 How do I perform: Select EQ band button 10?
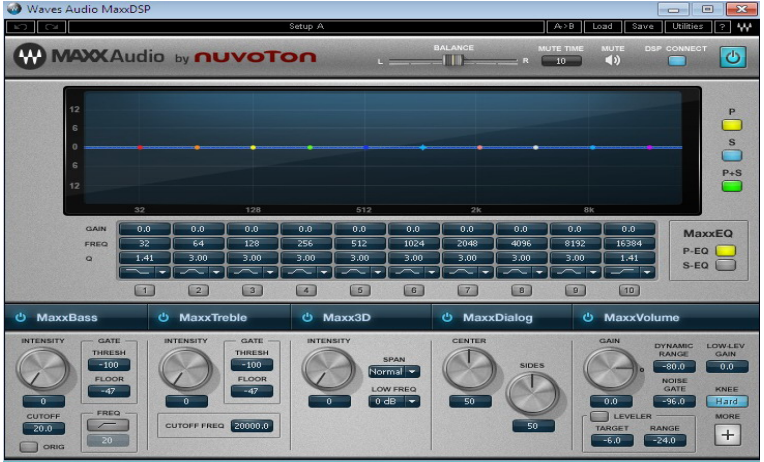pyautogui.click(x=629, y=290)
